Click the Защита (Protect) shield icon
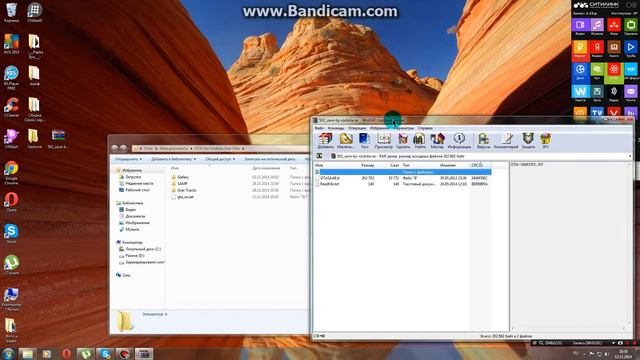The image size is (640, 360). pyautogui.click(x=528, y=140)
